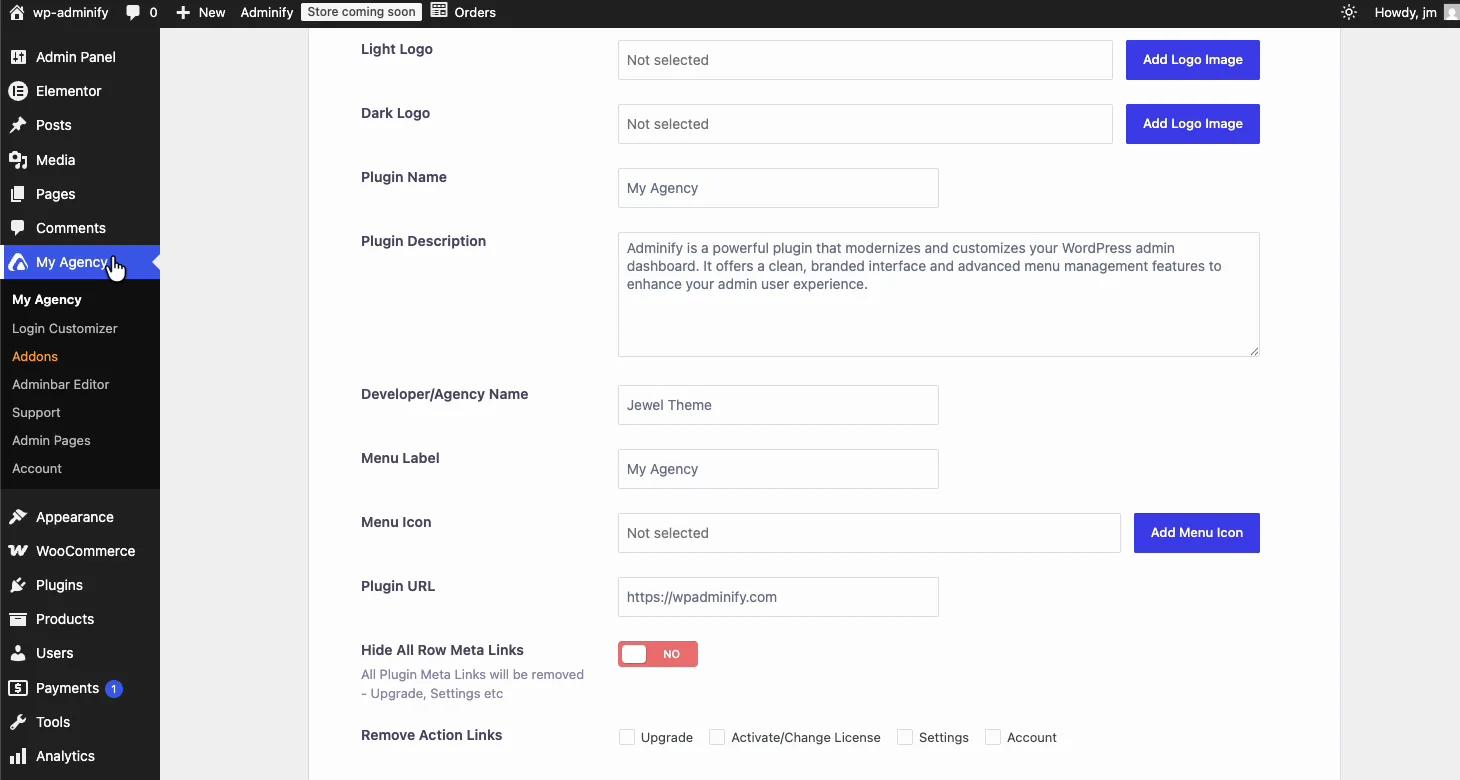The image size is (1460, 780).
Task: Open Elementor sidebar icon
Action: 18,91
